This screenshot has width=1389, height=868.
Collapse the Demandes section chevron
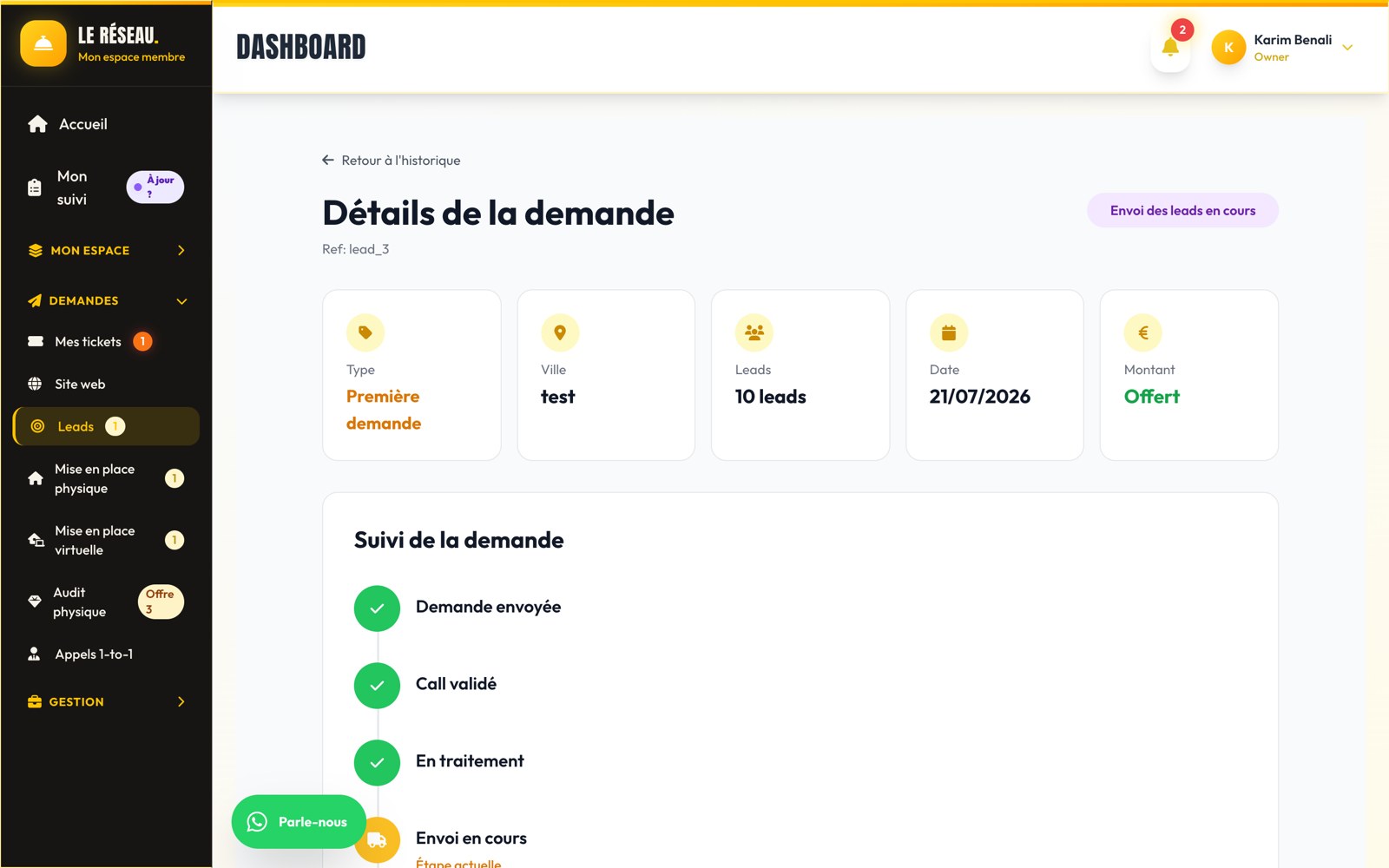[181, 301]
